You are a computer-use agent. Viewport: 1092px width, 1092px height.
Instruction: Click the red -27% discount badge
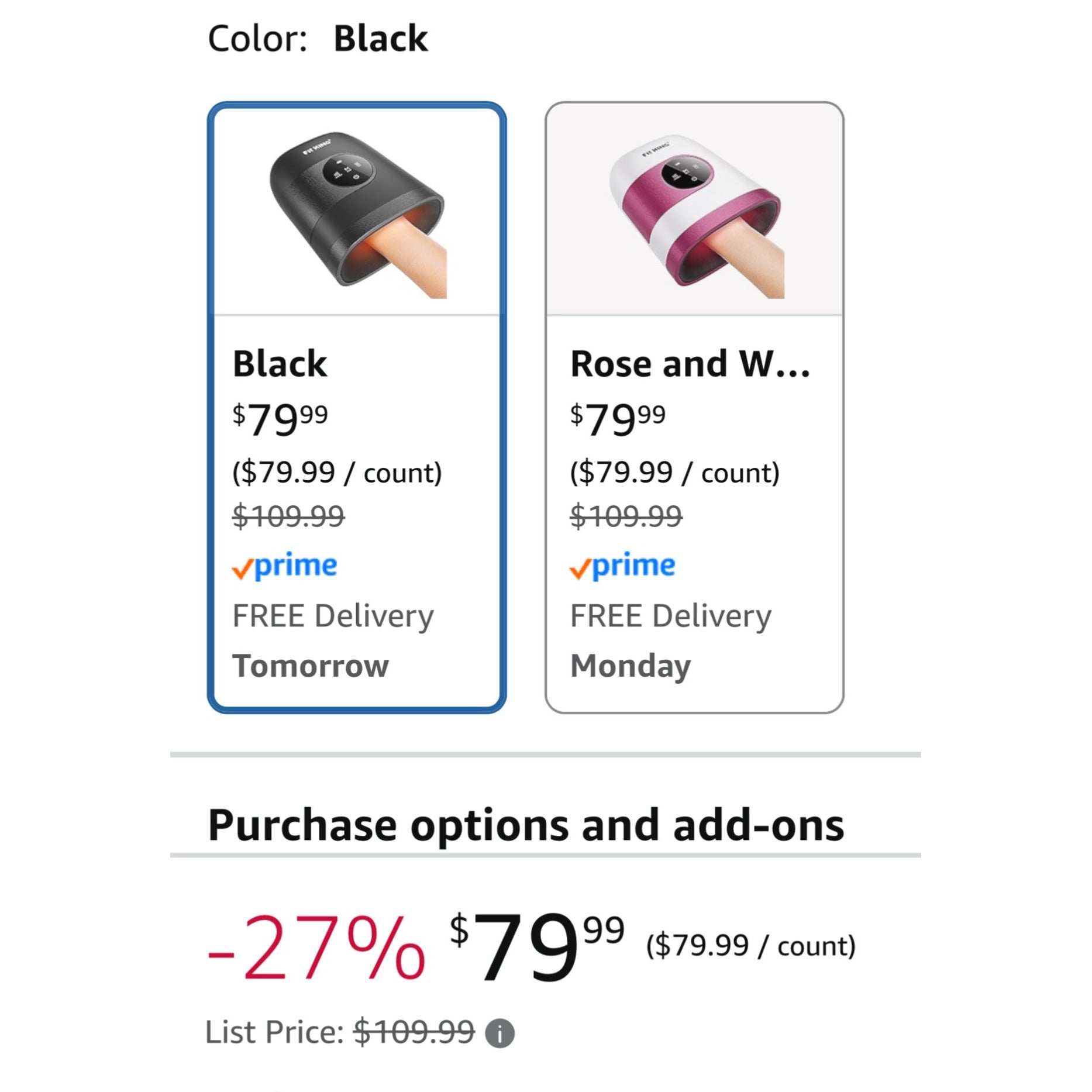click(316, 946)
